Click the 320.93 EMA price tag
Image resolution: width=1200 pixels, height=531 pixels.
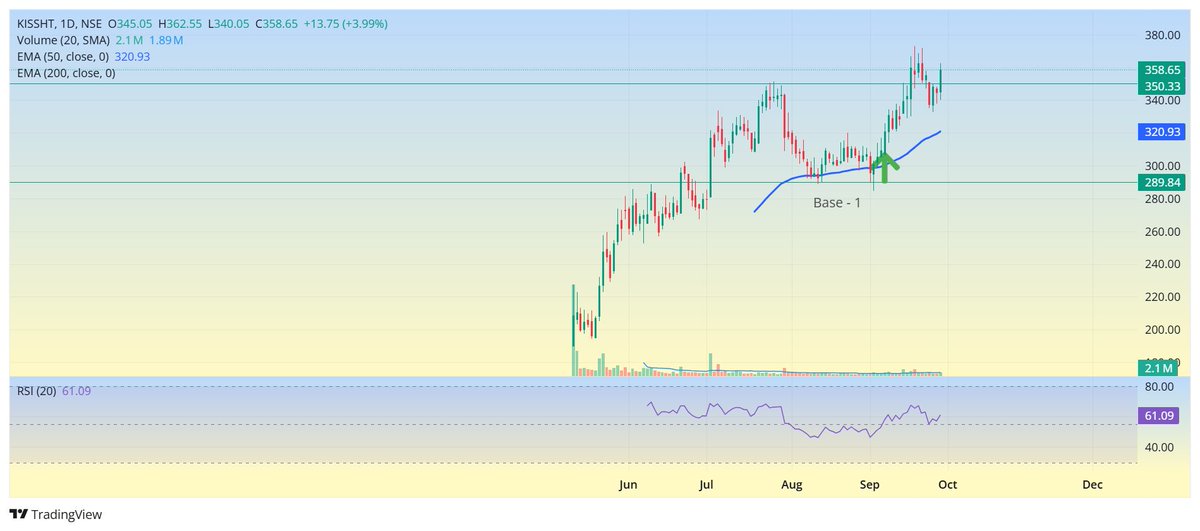point(1163,132)
